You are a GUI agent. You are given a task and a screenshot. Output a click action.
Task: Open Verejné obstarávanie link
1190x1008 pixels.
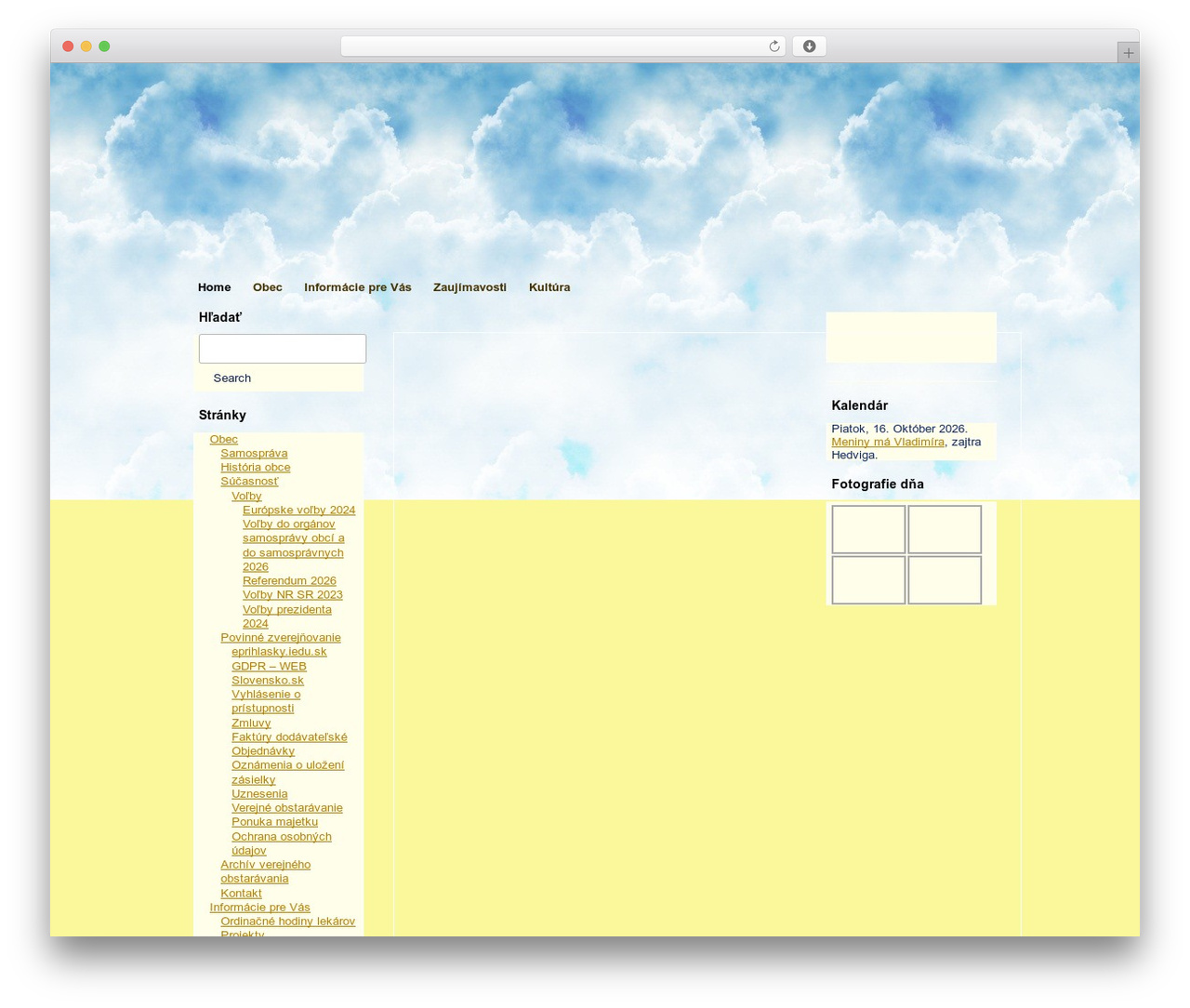287,807
